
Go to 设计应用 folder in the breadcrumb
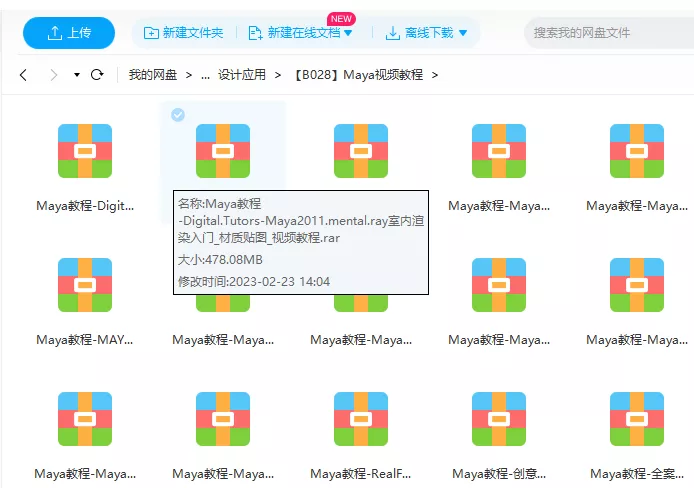click(242, 75)
